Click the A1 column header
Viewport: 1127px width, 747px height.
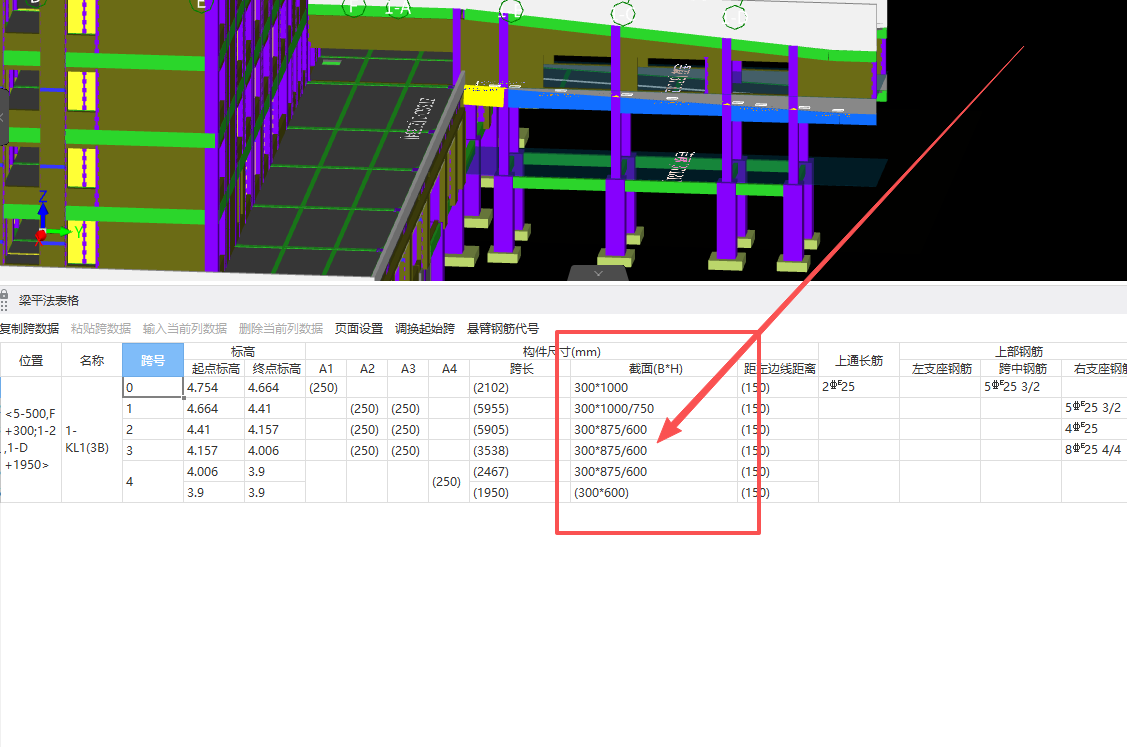[326, 368]
